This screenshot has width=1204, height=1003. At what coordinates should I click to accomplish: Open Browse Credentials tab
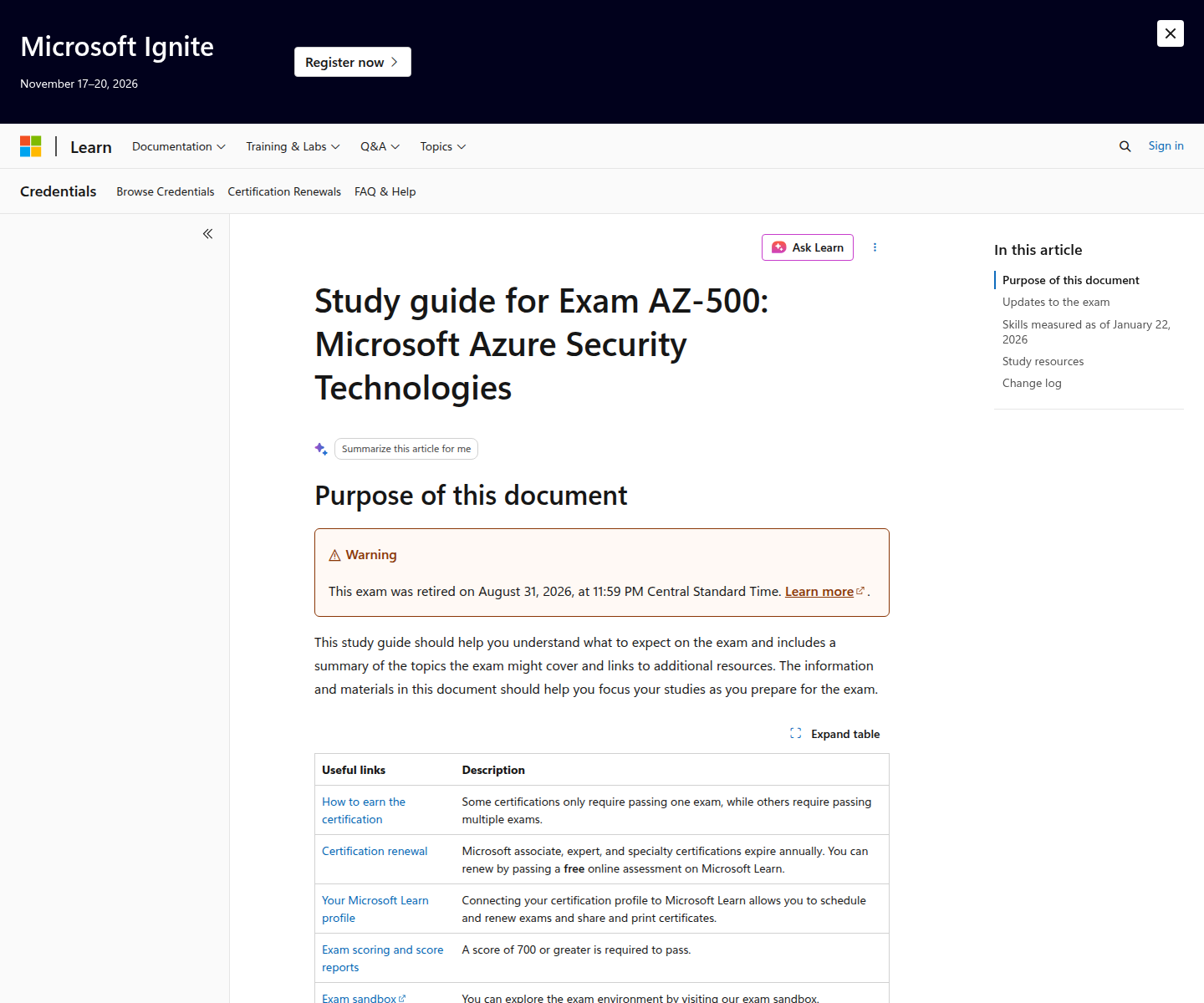166,191
